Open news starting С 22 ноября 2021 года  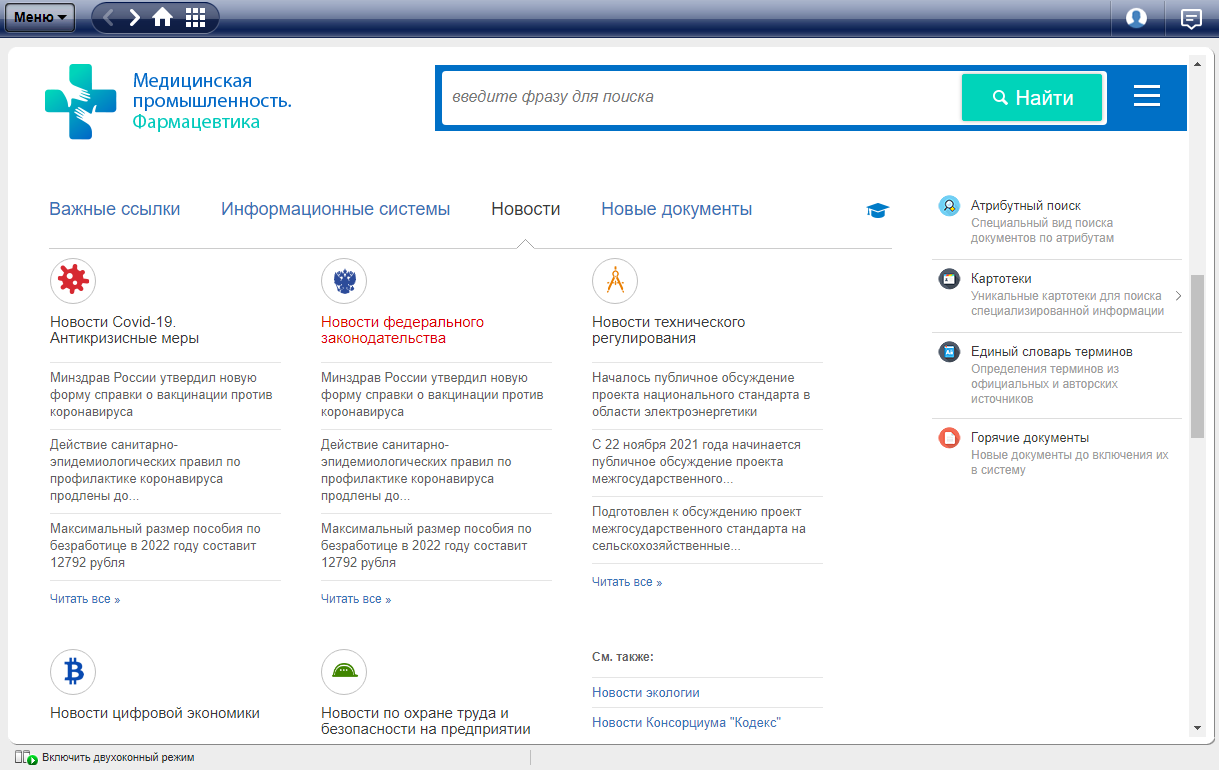[x=696, y=462]
